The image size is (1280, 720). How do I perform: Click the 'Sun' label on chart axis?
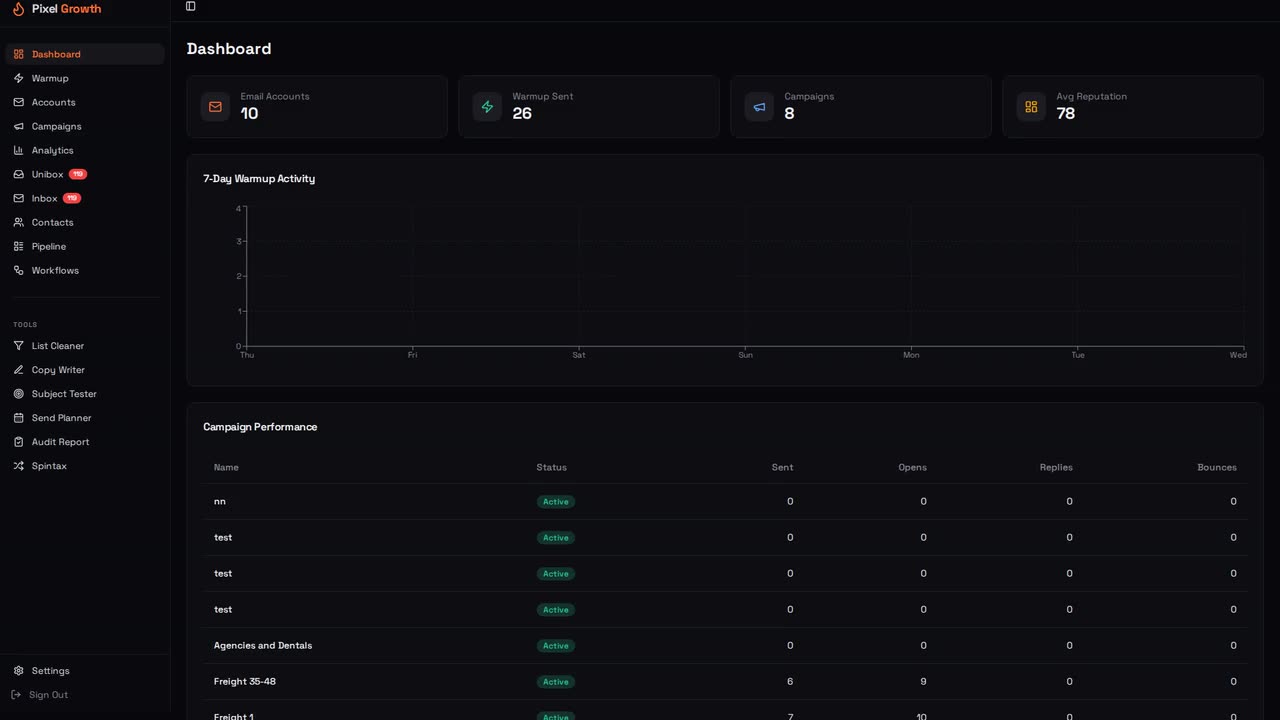click(745, 355)
